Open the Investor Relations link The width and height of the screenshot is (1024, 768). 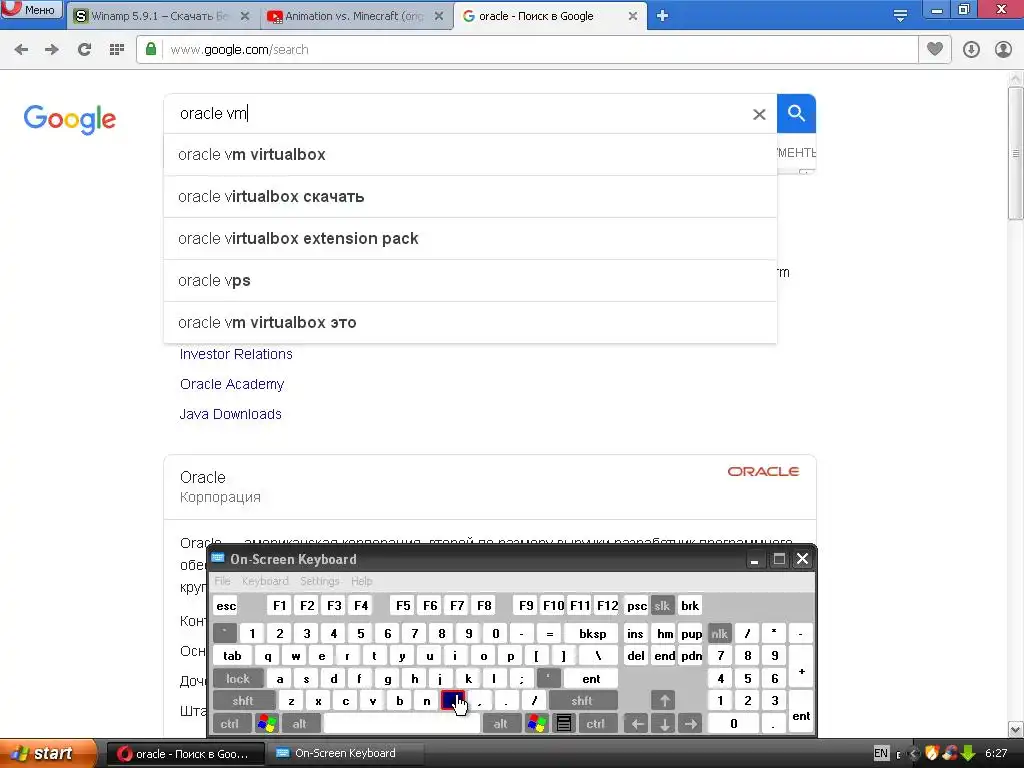(236, 354)
